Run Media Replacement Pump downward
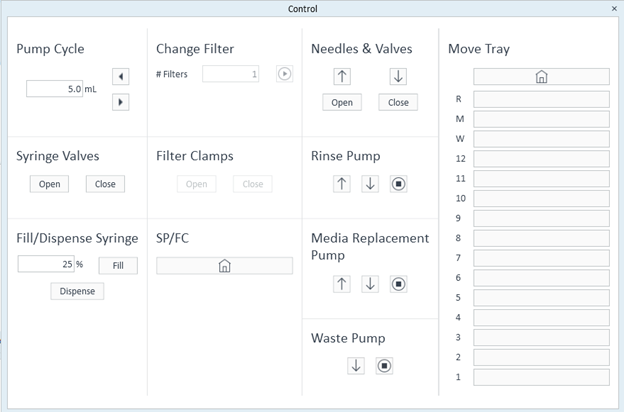Screen dimensions: 624x412 (370, 284)
